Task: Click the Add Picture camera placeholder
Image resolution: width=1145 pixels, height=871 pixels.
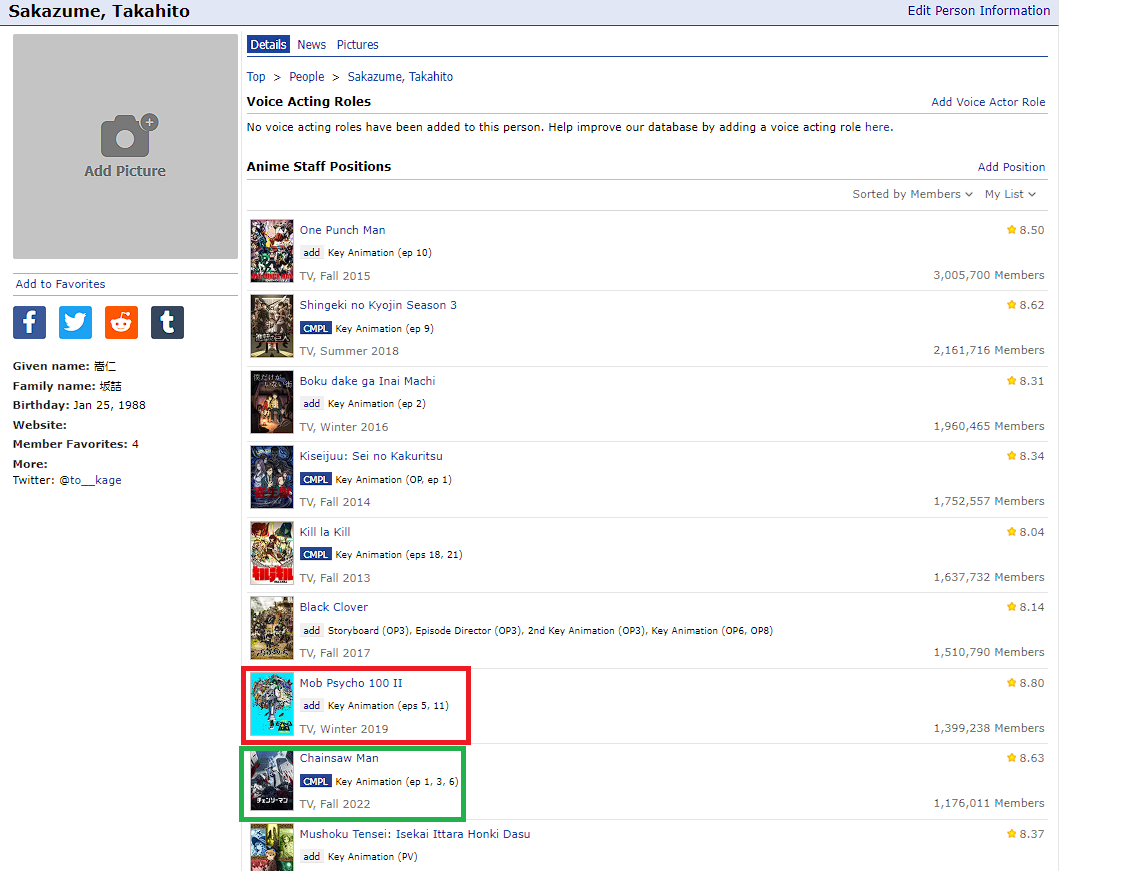Action: (125, 147)
